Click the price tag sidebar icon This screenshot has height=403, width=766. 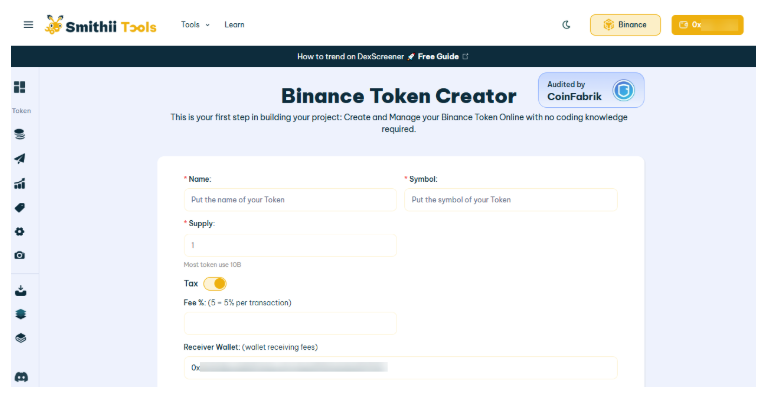20,208
